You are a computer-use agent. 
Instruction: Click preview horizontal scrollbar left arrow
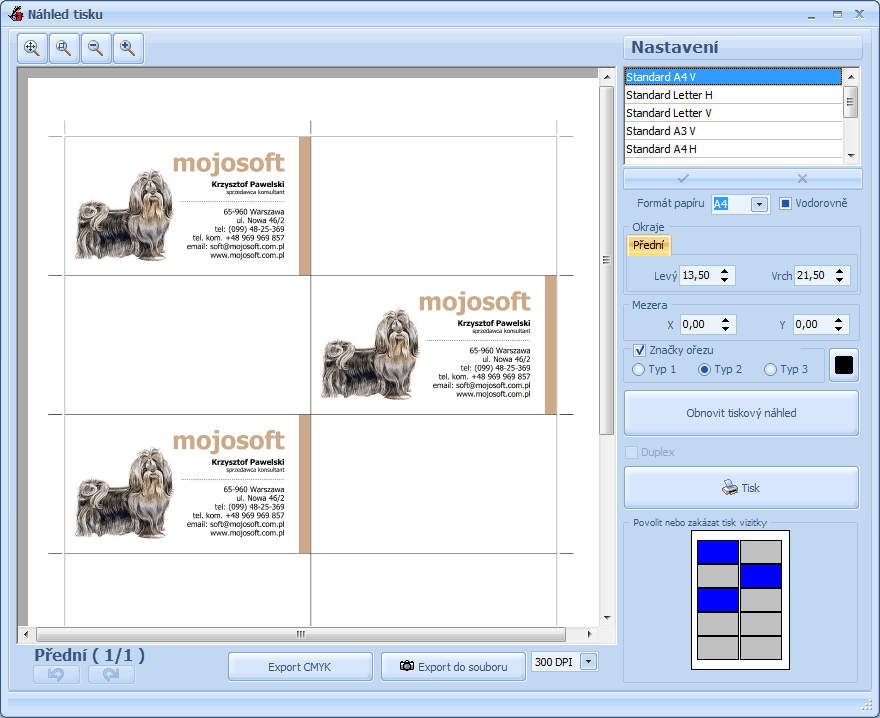coord(26,634)
